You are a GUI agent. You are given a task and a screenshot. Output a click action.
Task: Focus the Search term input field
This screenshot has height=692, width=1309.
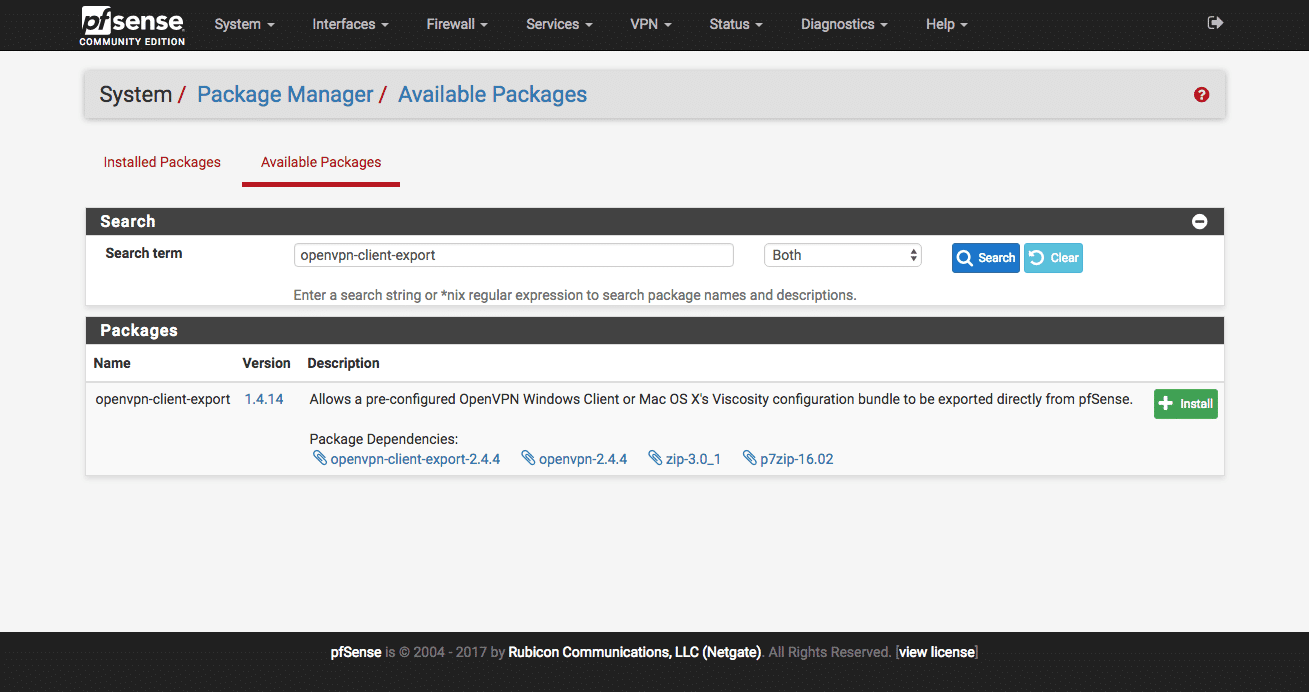click(x=513, y=255)
